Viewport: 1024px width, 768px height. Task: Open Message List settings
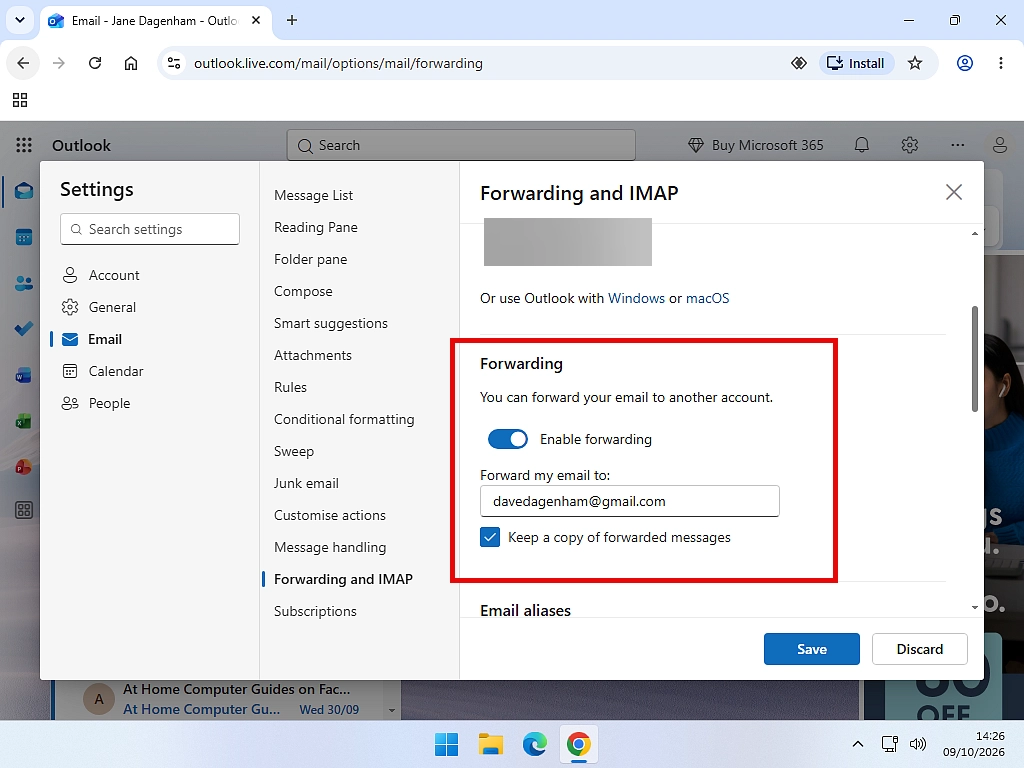pos(313,195)
